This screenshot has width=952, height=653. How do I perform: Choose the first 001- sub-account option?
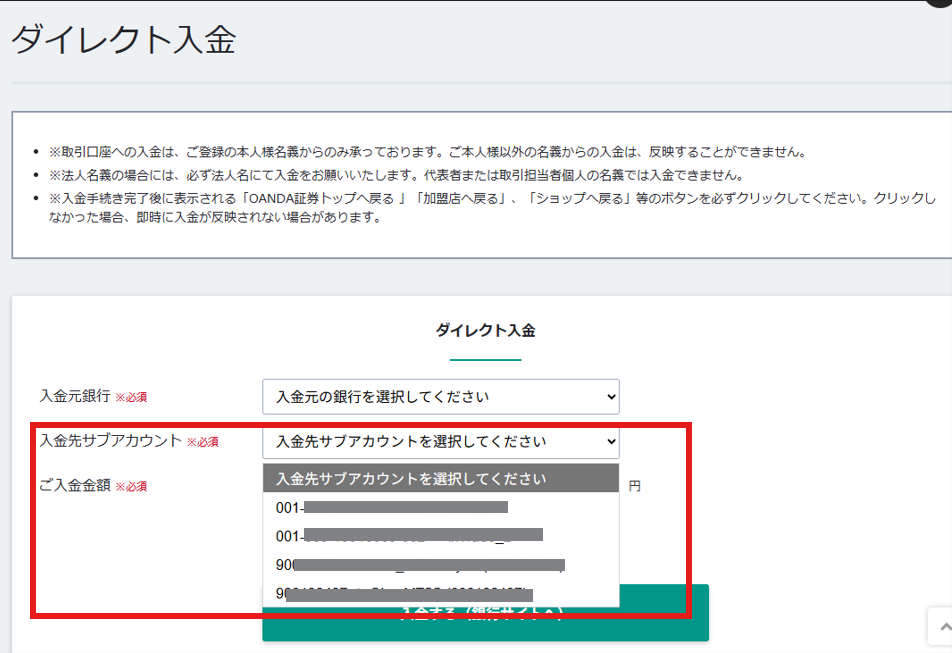(x=392, y=508)
